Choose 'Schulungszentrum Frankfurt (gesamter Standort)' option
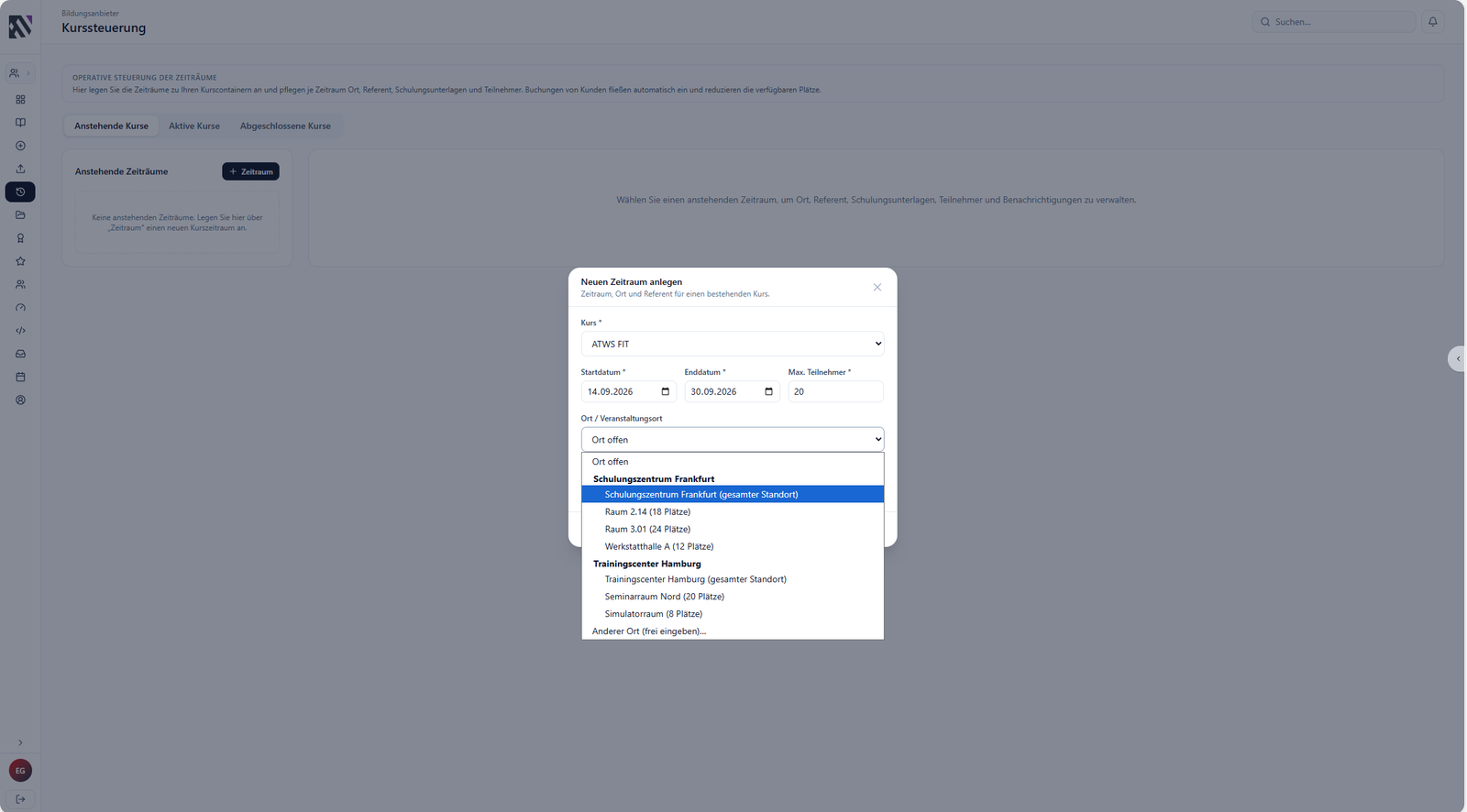 [733, 495]
